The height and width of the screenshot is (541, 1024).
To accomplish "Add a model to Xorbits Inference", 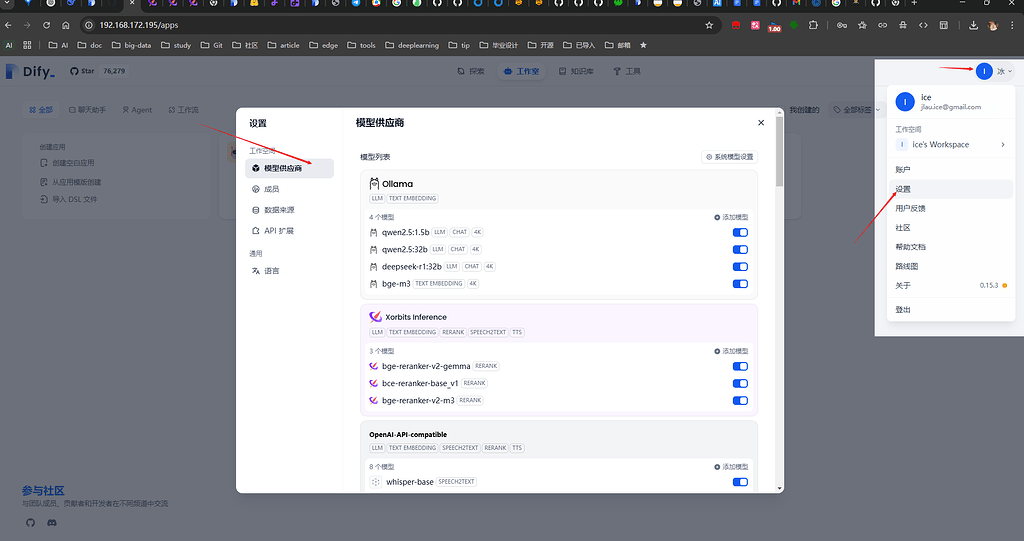I will tap(731, 351).
